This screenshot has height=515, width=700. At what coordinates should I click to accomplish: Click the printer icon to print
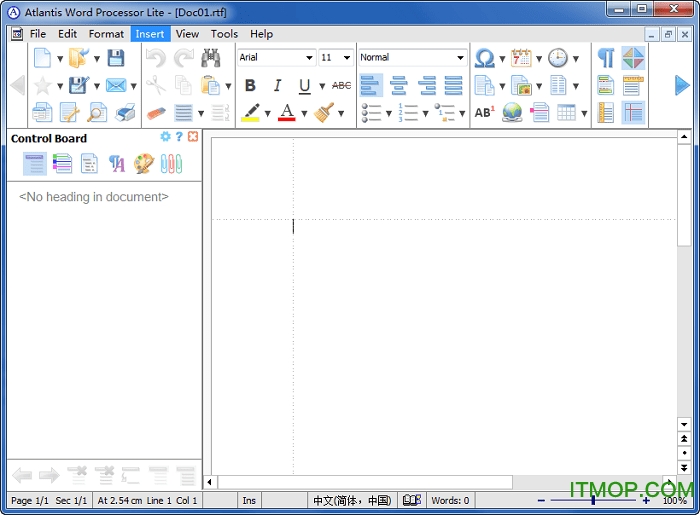[125, 112]
